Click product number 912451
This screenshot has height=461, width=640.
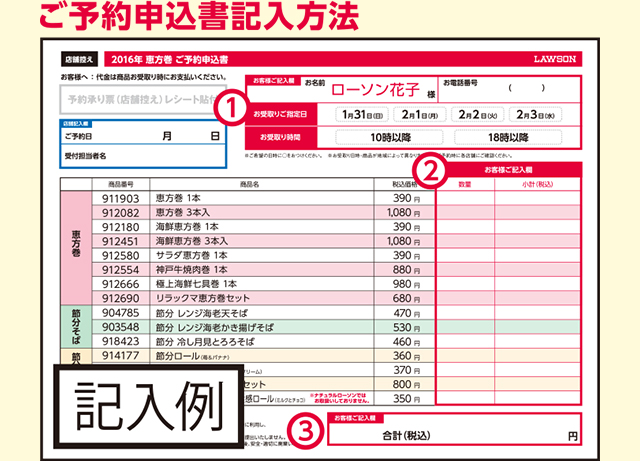point(120,242)
